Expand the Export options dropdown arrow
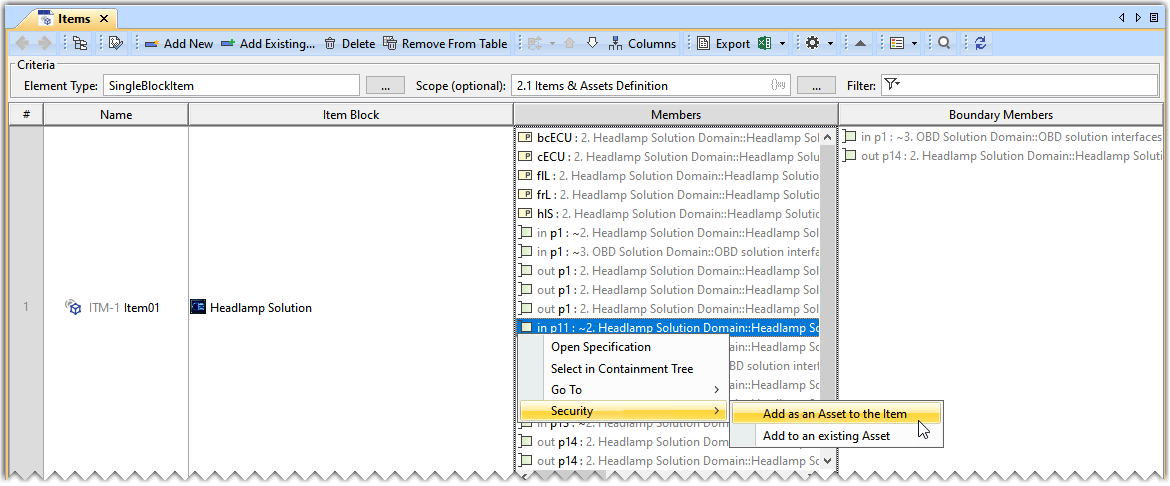This screenshot has height=486, width=1170. tap(783, 43)
